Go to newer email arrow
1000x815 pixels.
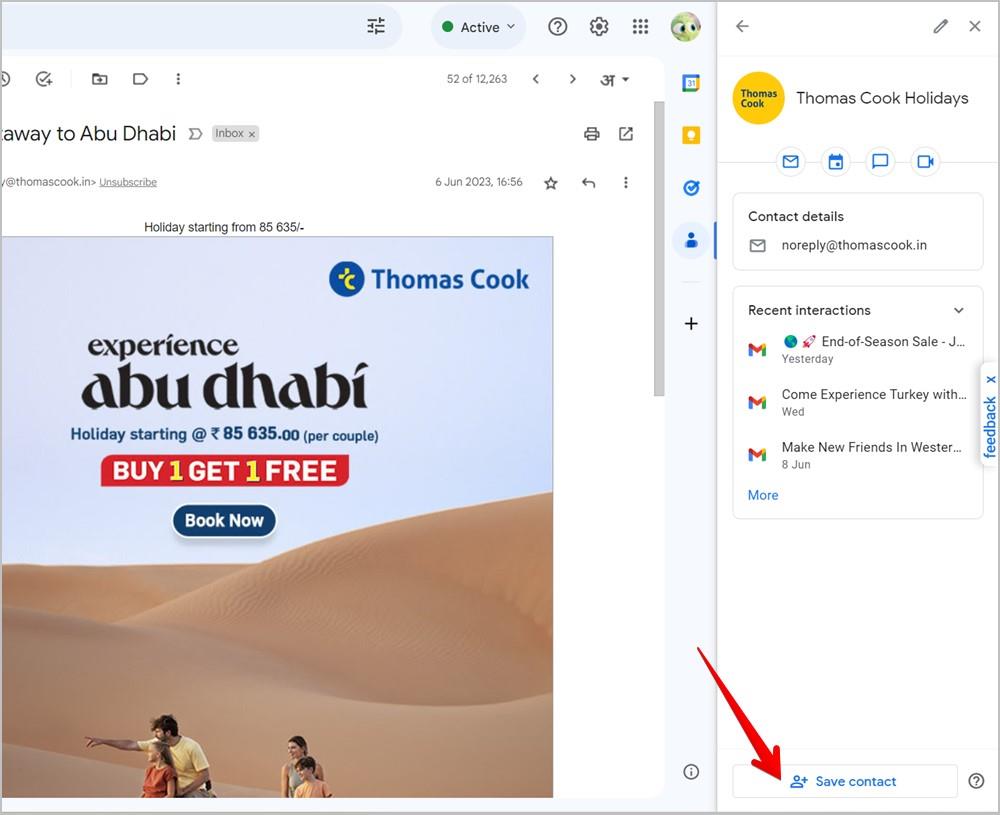point(536,79)
